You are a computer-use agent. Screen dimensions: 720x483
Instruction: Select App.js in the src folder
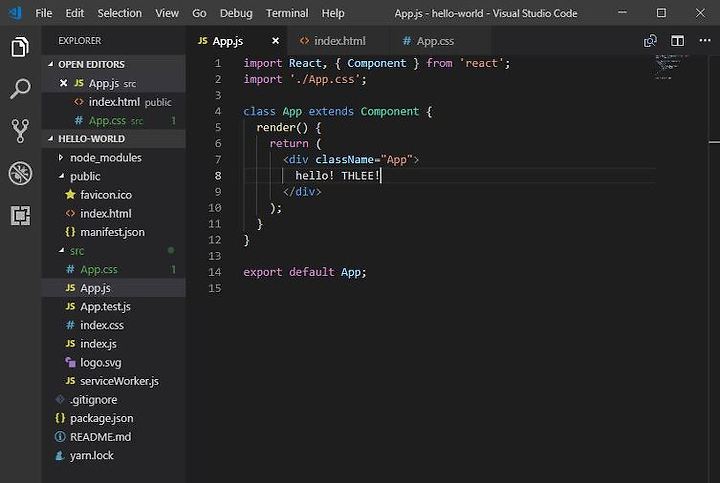[x=114, y=288]
